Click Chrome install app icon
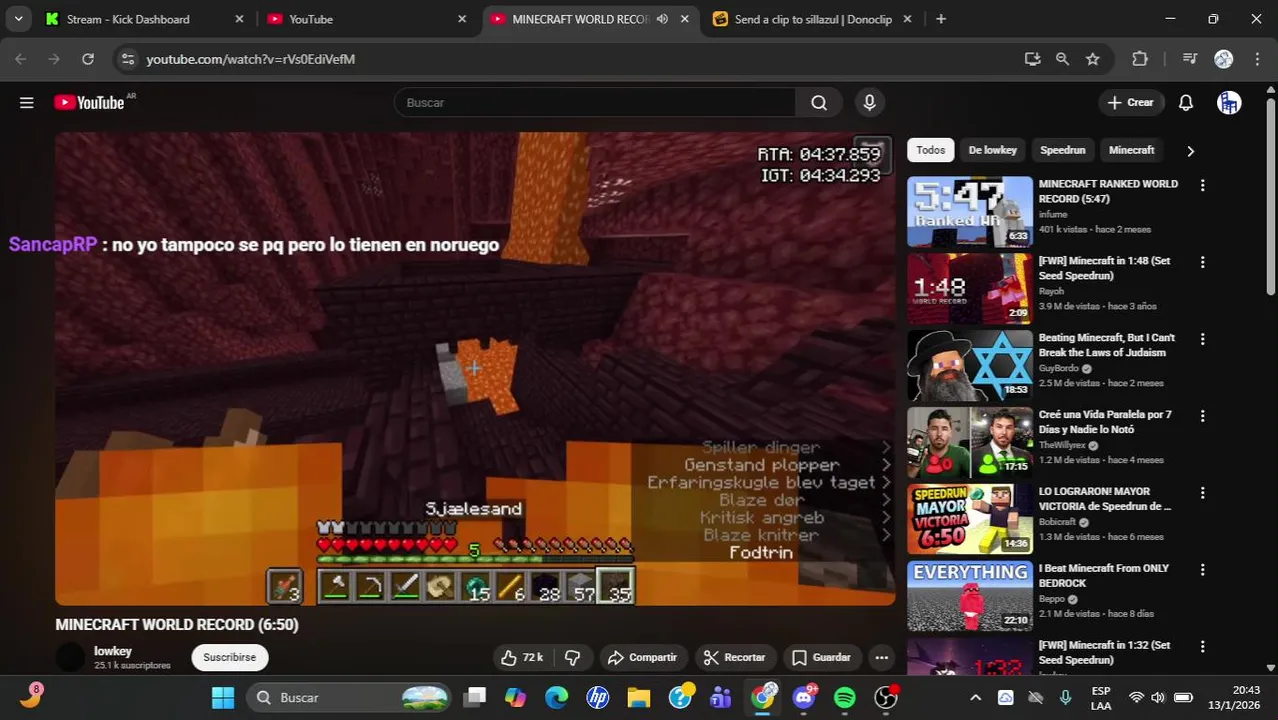 tap(1032, 59)
